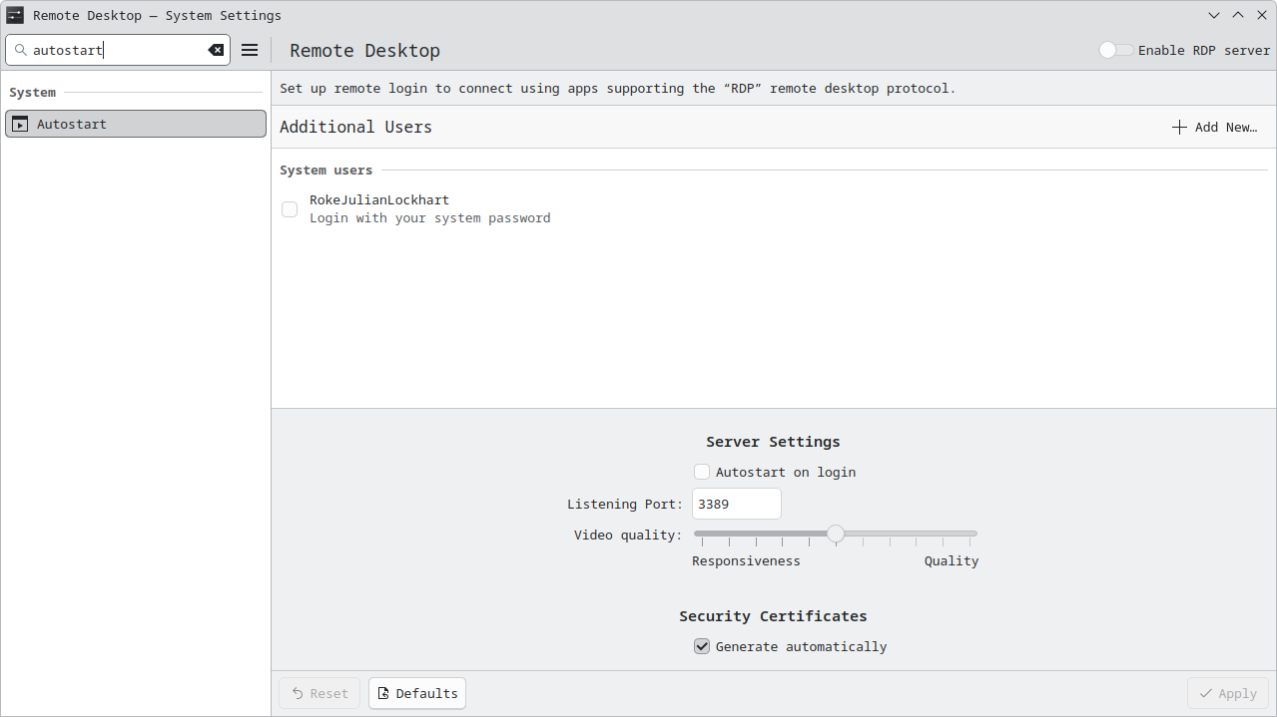Click the plus icon to add new user
1277x717 pixels.
[1179, 127]
